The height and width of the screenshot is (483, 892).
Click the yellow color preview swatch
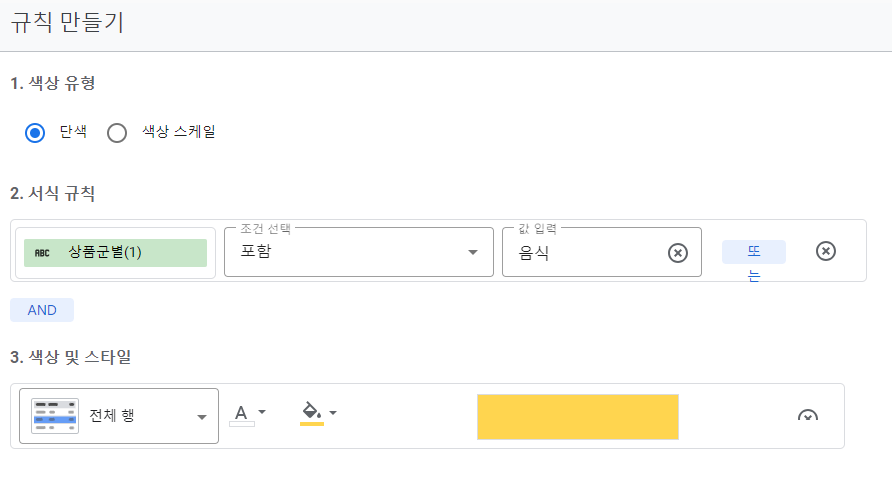[578, 417]
